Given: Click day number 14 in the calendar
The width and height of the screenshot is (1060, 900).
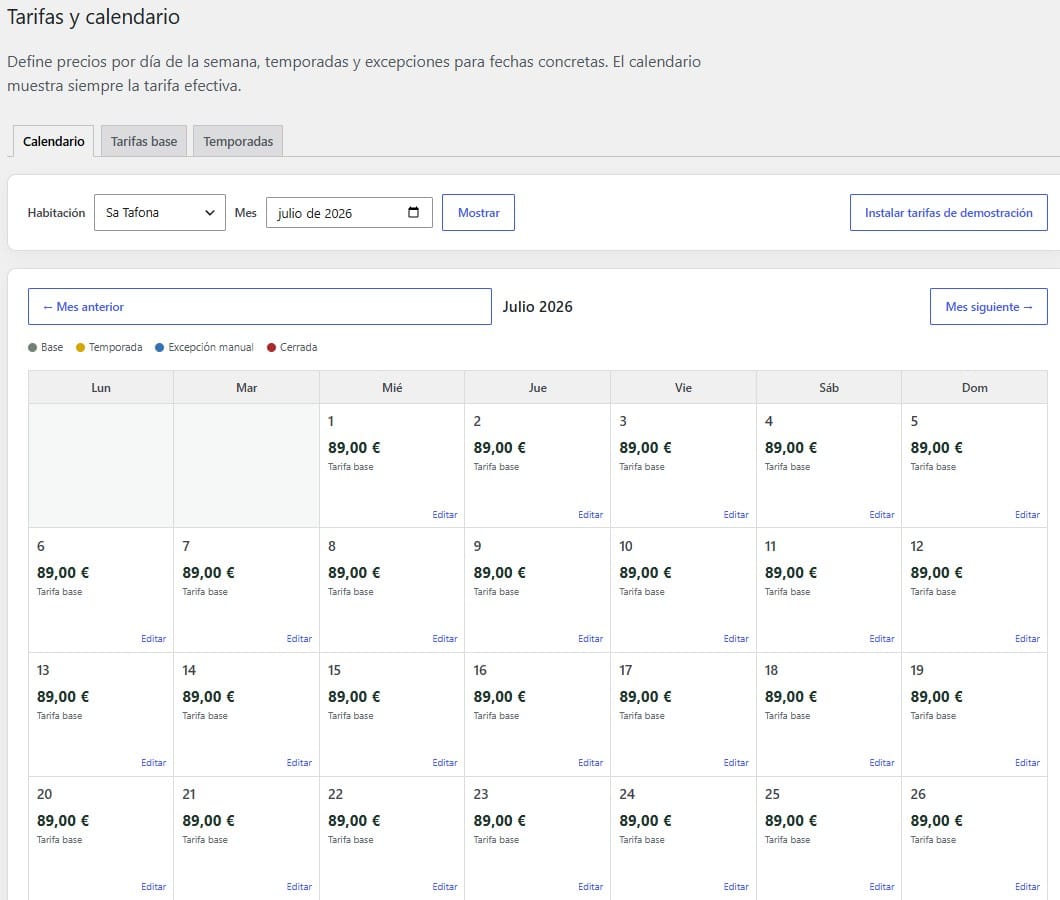Looking at the screenshot, I should tap(189, 670).
